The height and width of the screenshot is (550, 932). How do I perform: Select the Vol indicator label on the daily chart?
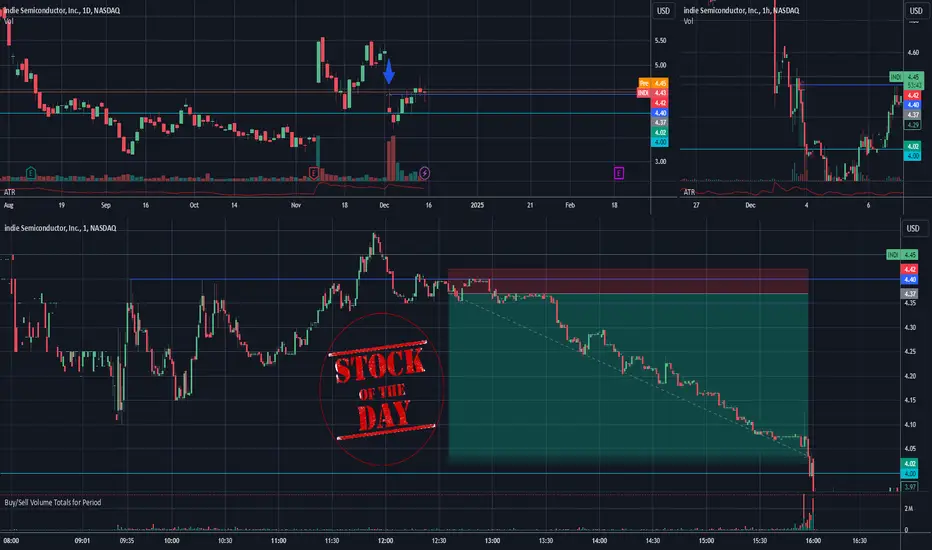(x=8, y=21)
